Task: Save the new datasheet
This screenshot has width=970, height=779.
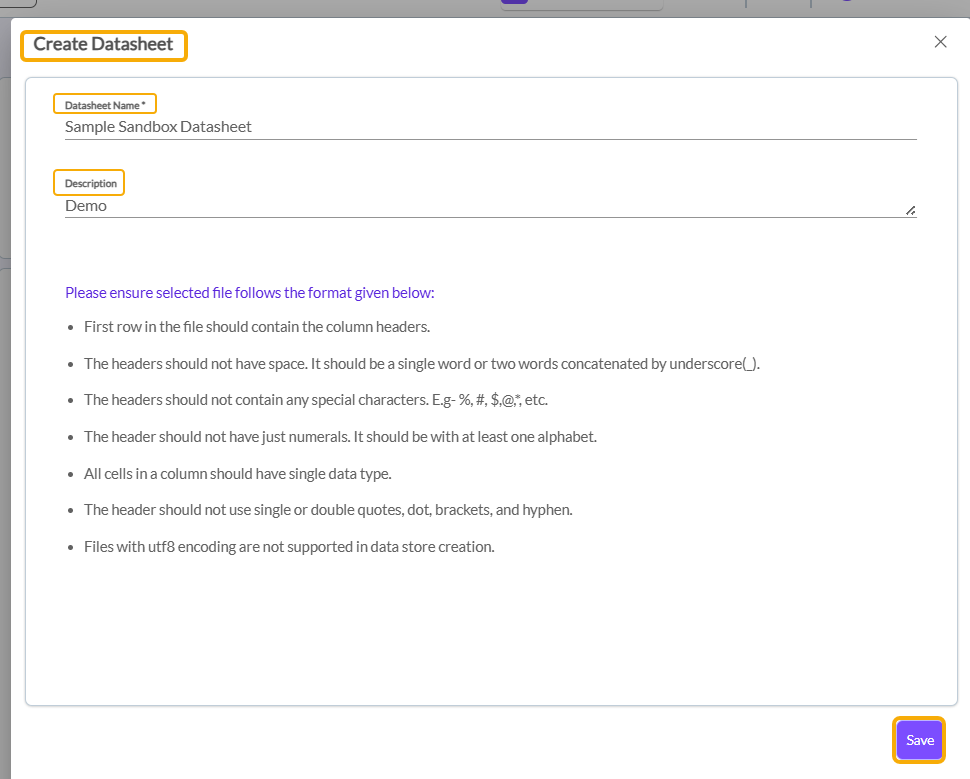Action: (x=919, y=740)
